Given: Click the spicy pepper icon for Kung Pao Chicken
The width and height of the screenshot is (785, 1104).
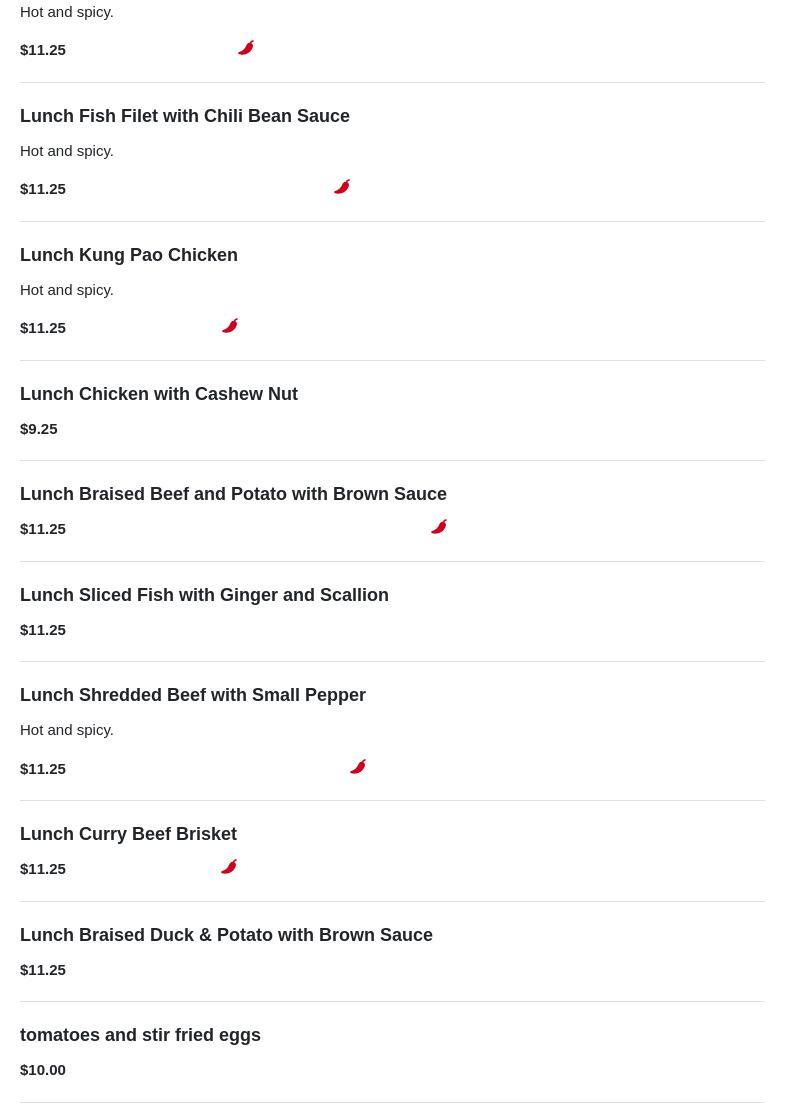Looking at the screenshot, I should 230,326.
